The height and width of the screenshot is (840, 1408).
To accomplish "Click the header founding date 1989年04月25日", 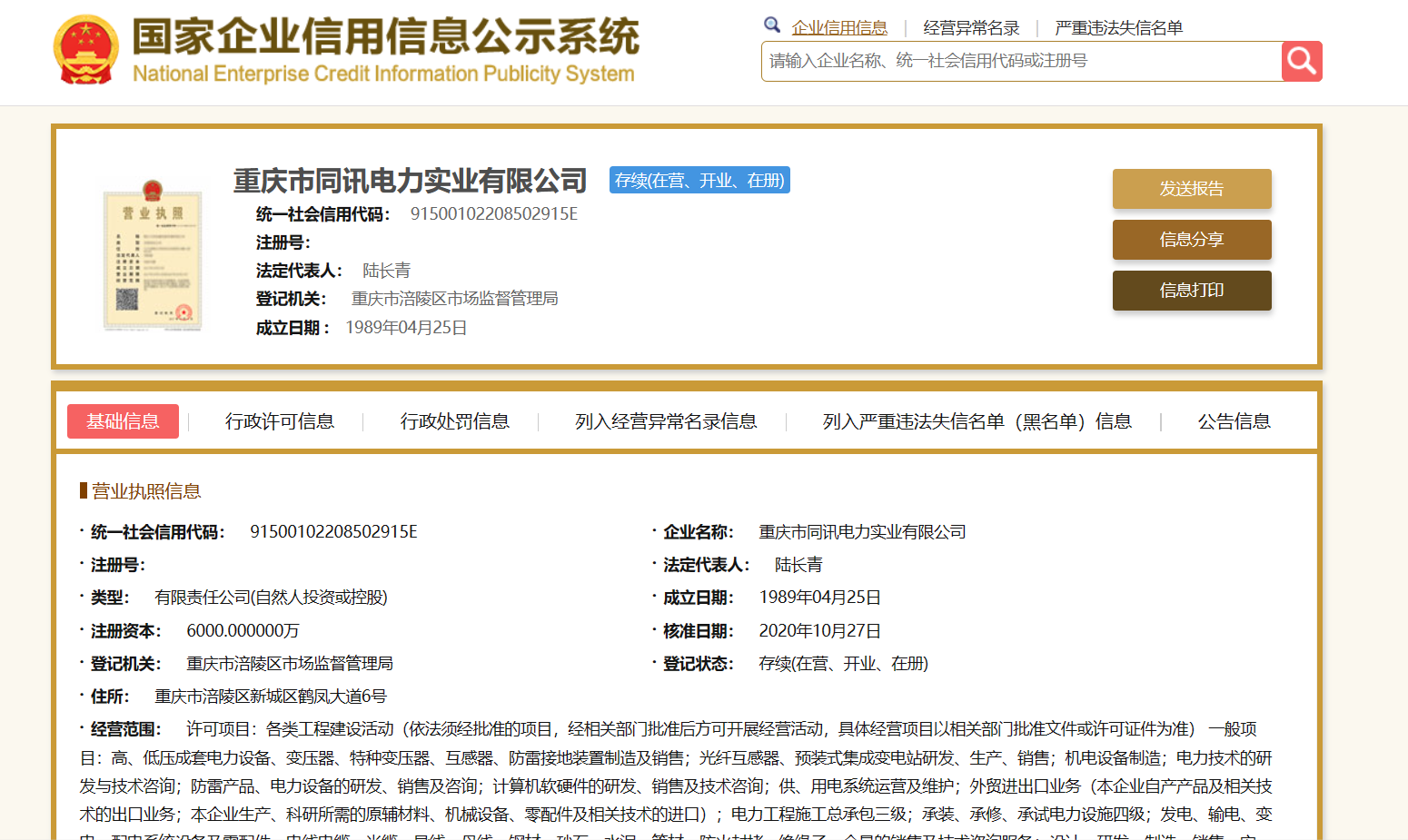I will tap(406, 328).
